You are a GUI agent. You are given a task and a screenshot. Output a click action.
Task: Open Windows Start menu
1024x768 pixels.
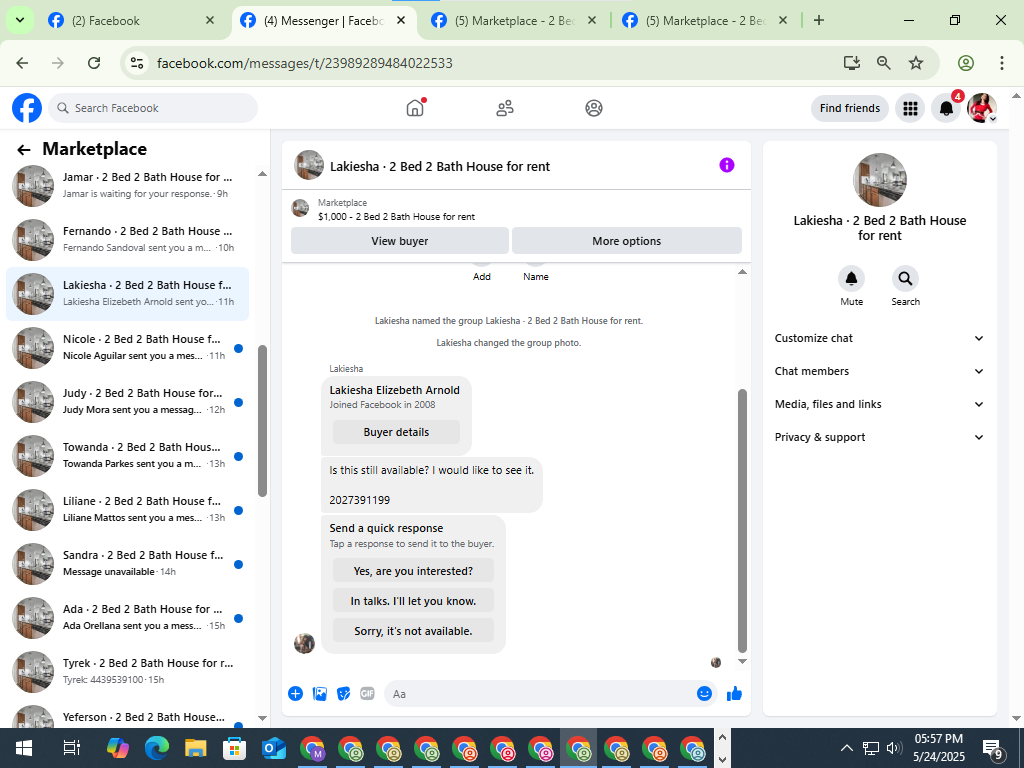(24, 748)
